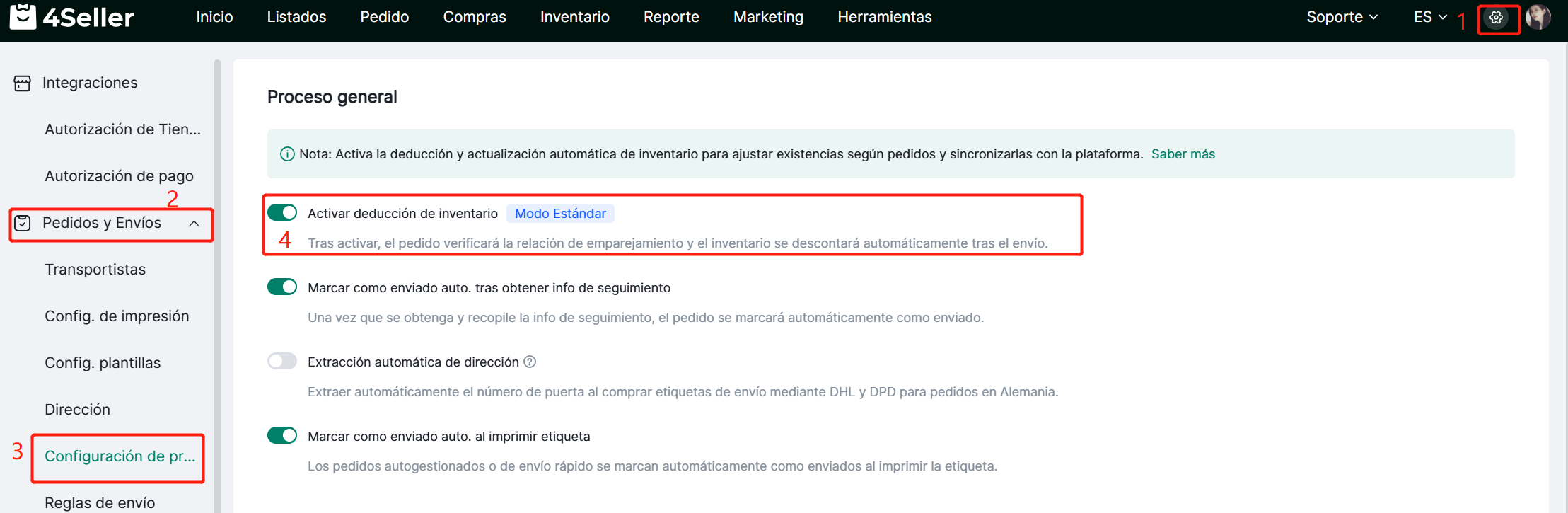The image size is (1568, 513).
Task: Select Transportistas in the sidebar
Action: [x=95, y=270]
